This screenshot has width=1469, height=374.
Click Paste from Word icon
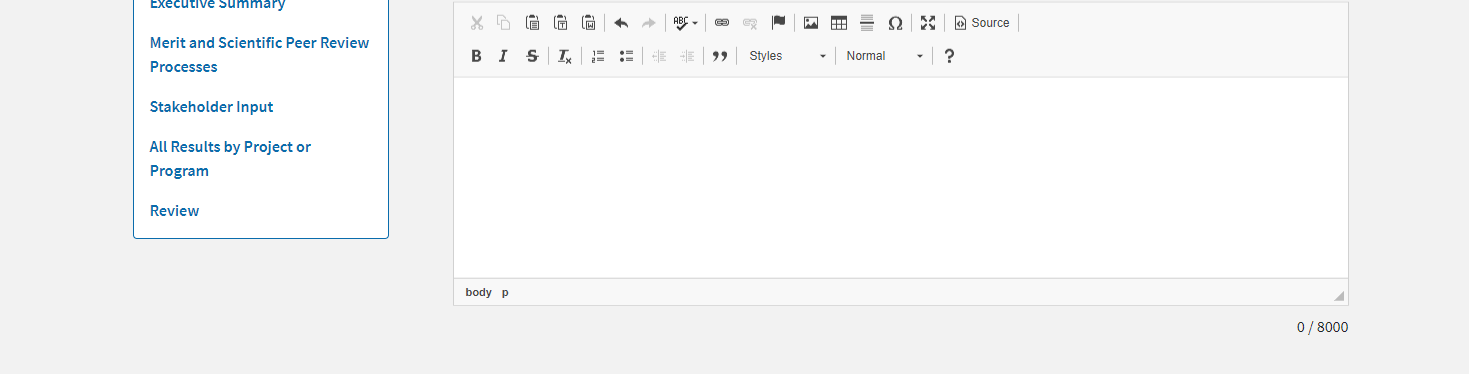point(589,23)
